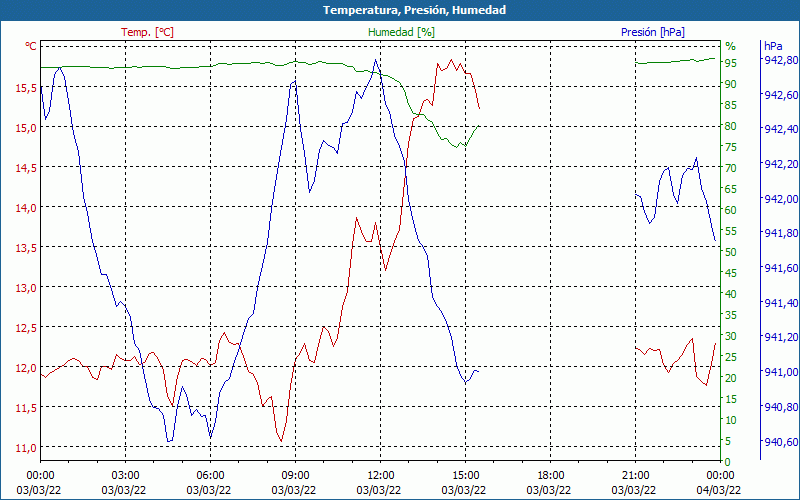Click the 15:00 time axis label
The image size is (800, 500).
point(465,477)
